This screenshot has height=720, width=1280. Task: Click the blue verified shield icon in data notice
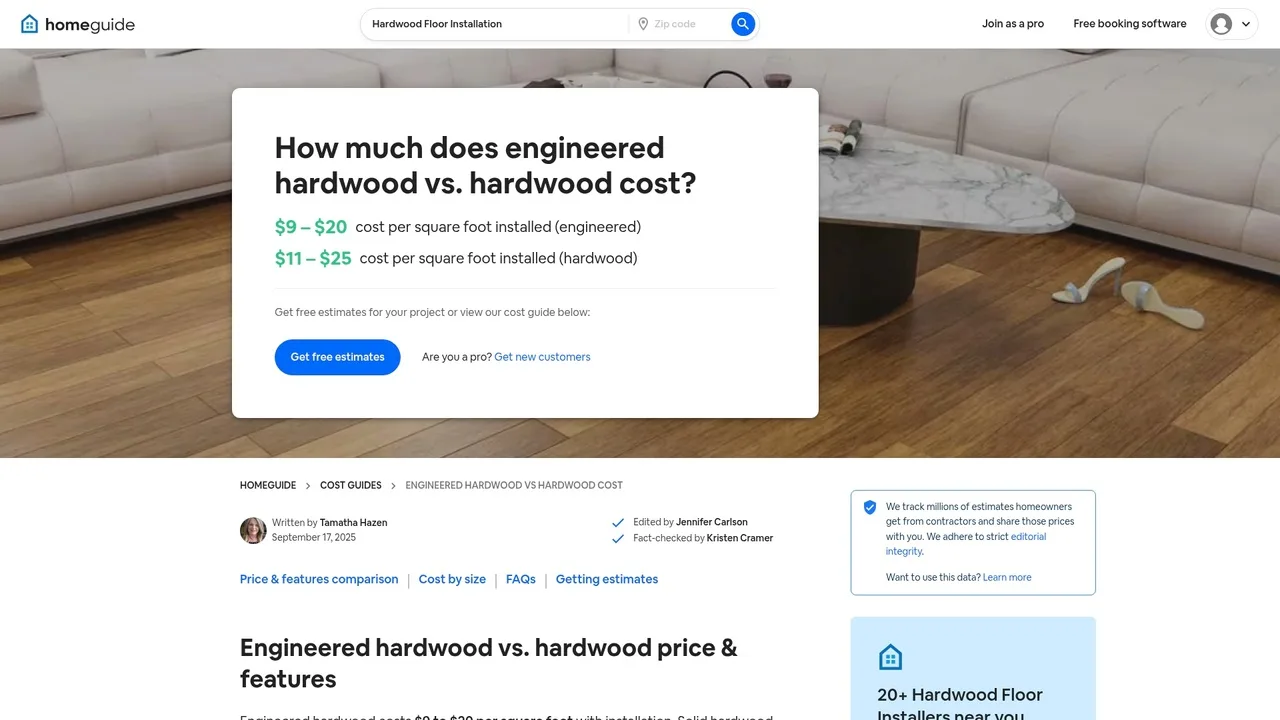click(870, 507)
